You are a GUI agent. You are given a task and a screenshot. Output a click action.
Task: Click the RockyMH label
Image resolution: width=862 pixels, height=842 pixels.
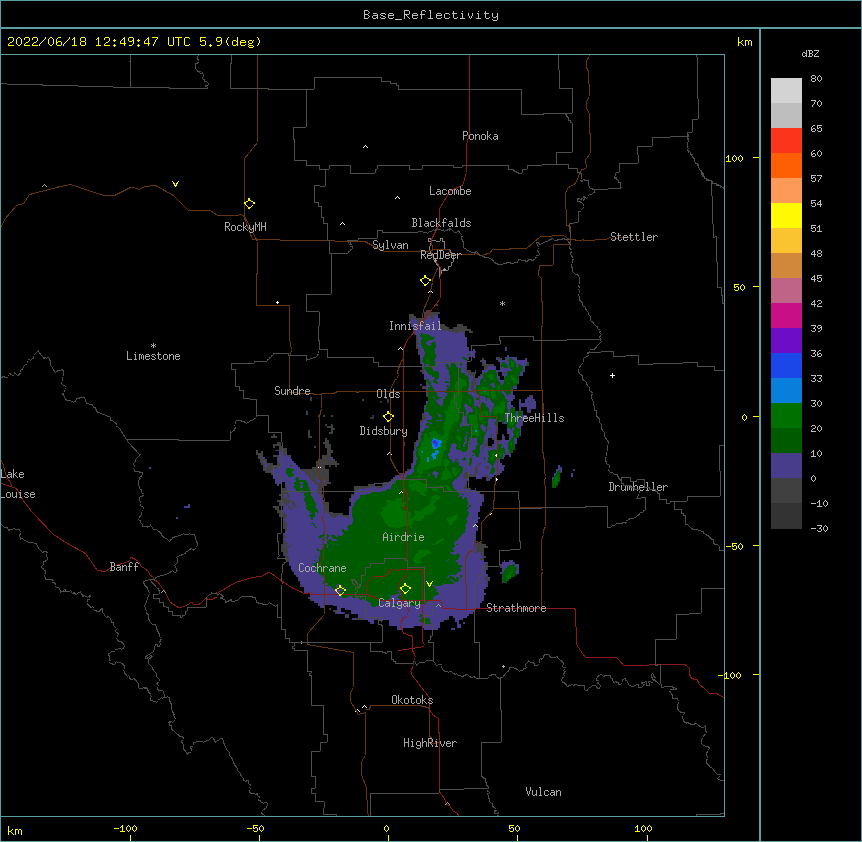tap(245, 226)
